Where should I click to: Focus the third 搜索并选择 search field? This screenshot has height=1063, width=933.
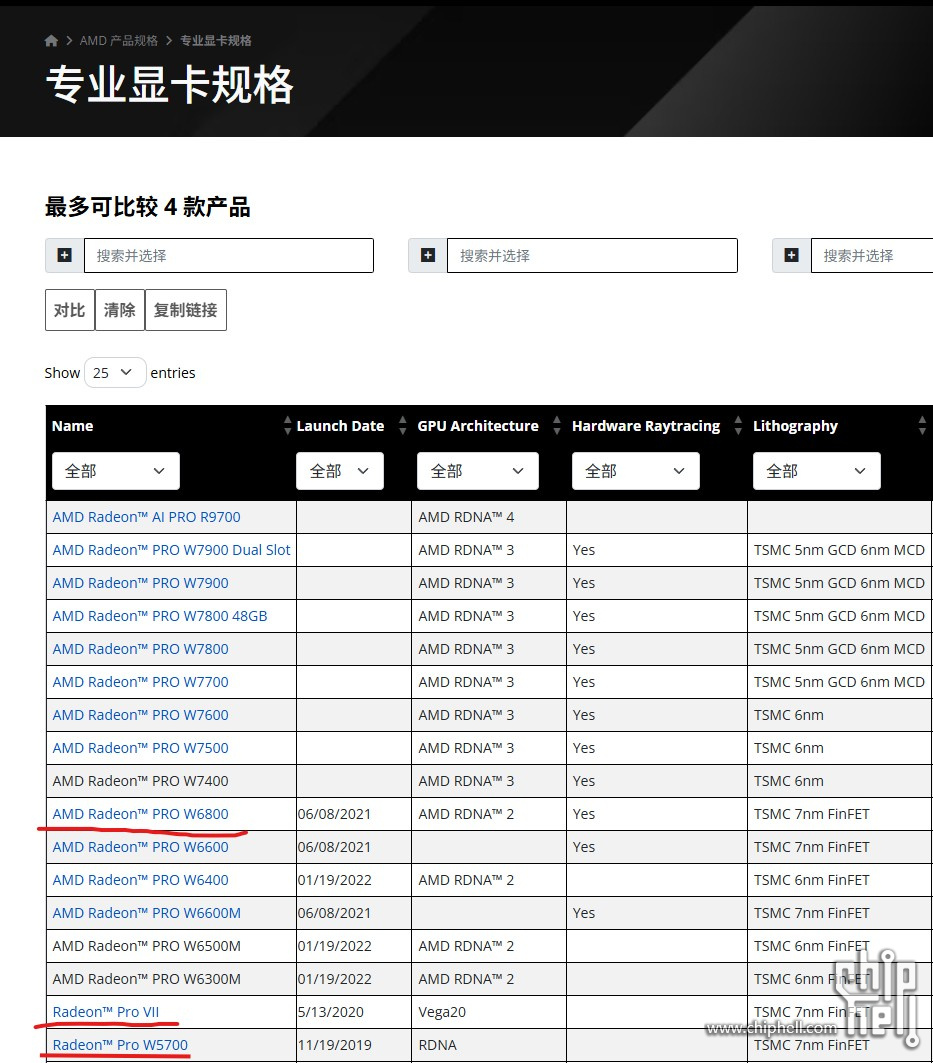click(872, 256)
